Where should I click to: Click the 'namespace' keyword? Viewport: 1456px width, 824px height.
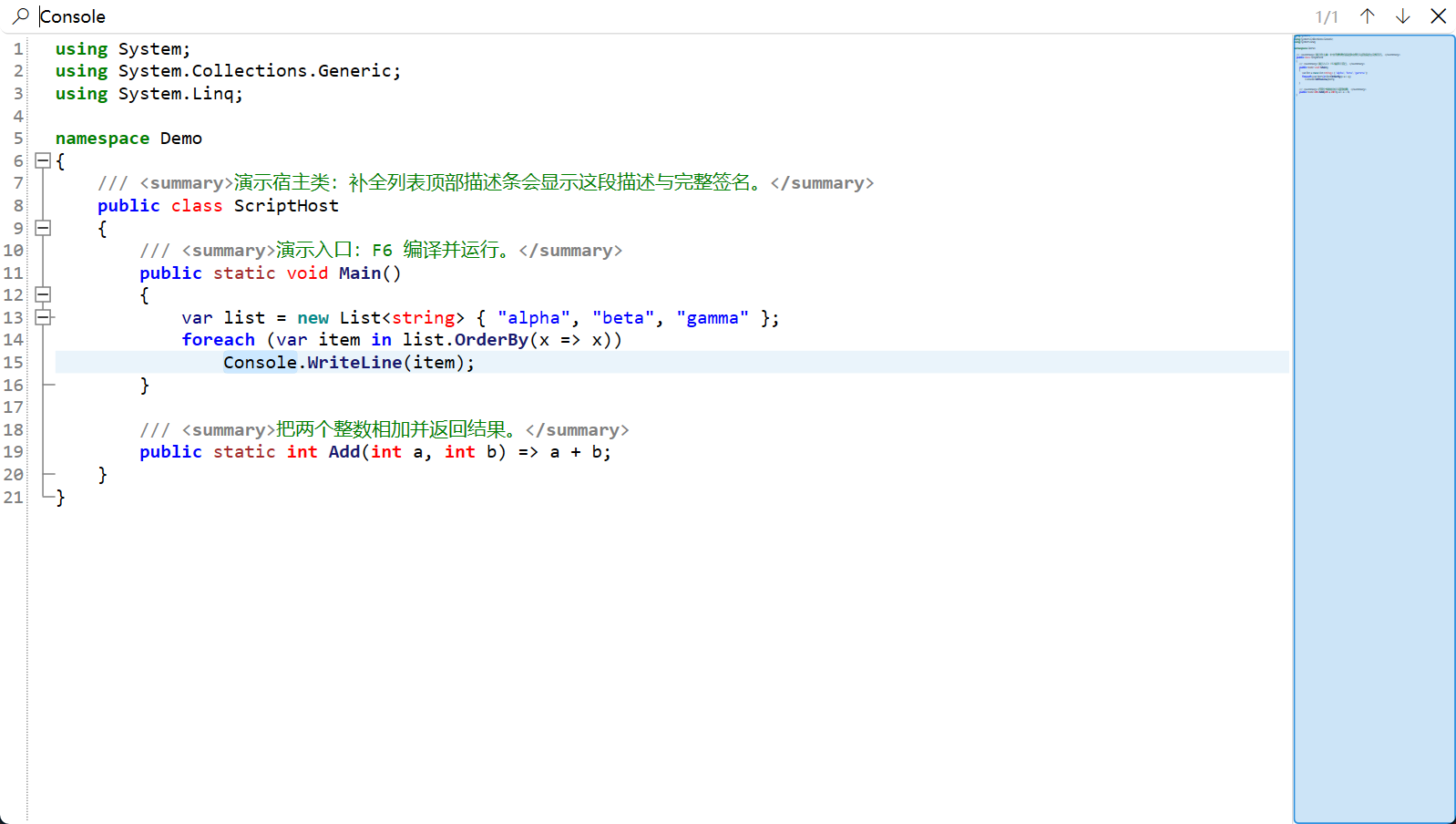click(x=102, y=138)
